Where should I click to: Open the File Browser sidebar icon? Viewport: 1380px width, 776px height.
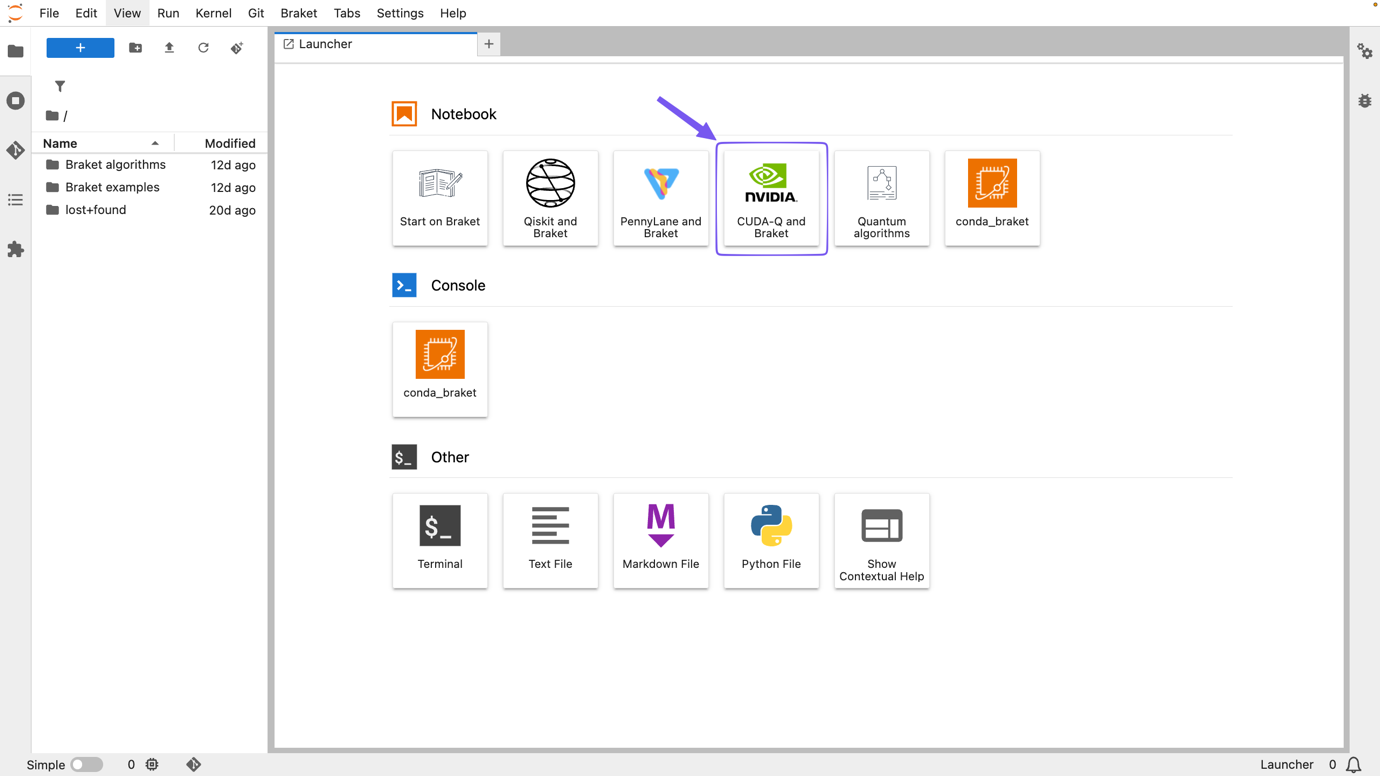[x=15, y=51]
